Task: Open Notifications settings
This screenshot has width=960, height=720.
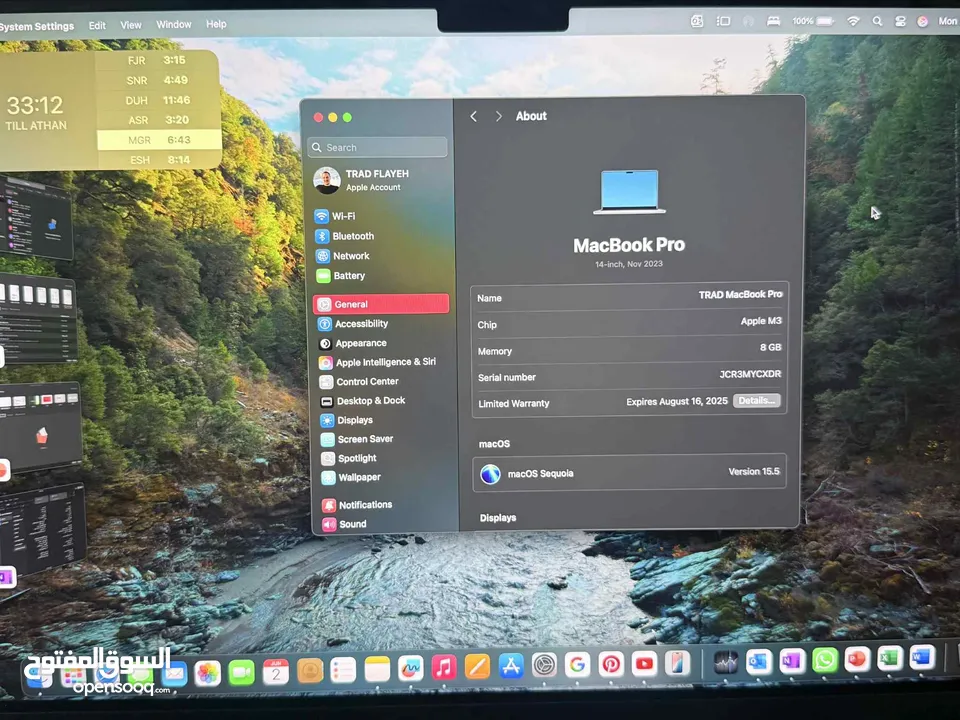Action: (358, 505)
